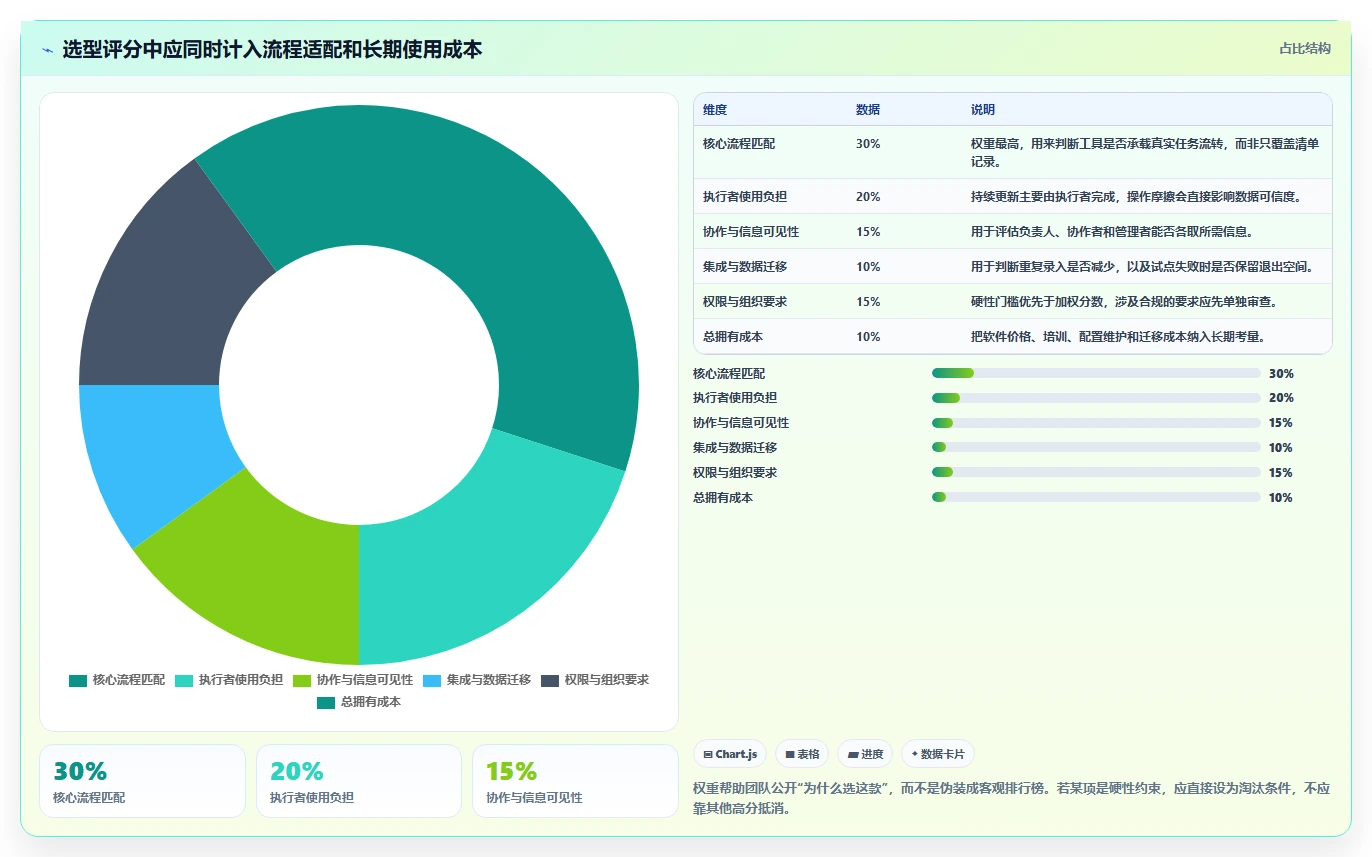The image size is (1372, 857).
Task: Select the Chart.js chip
Action: pyautogui.click(x=731, y=754)
